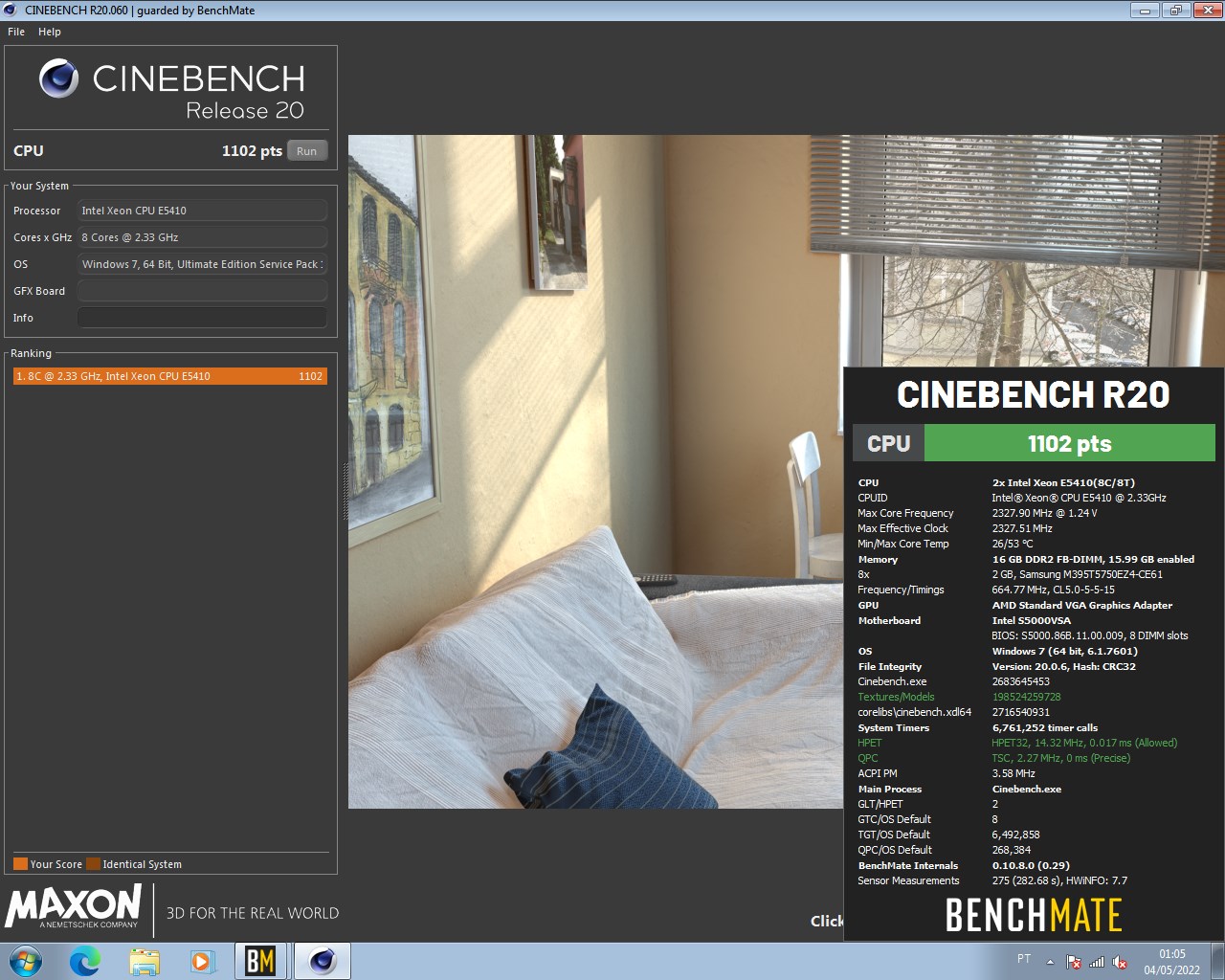Click the Memory value 16 GB DDR2 FB-DIMM

1093,559
